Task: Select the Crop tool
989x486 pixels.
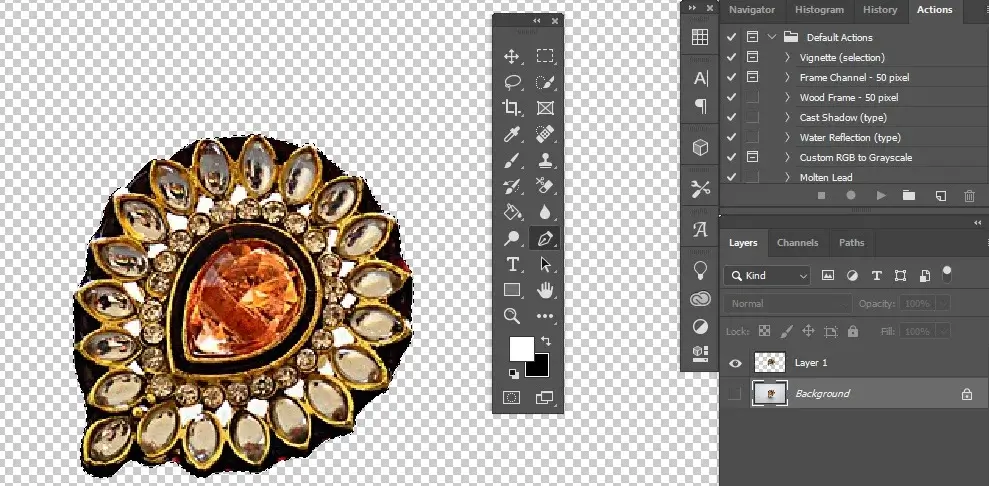Action: (x=512, y=108)
